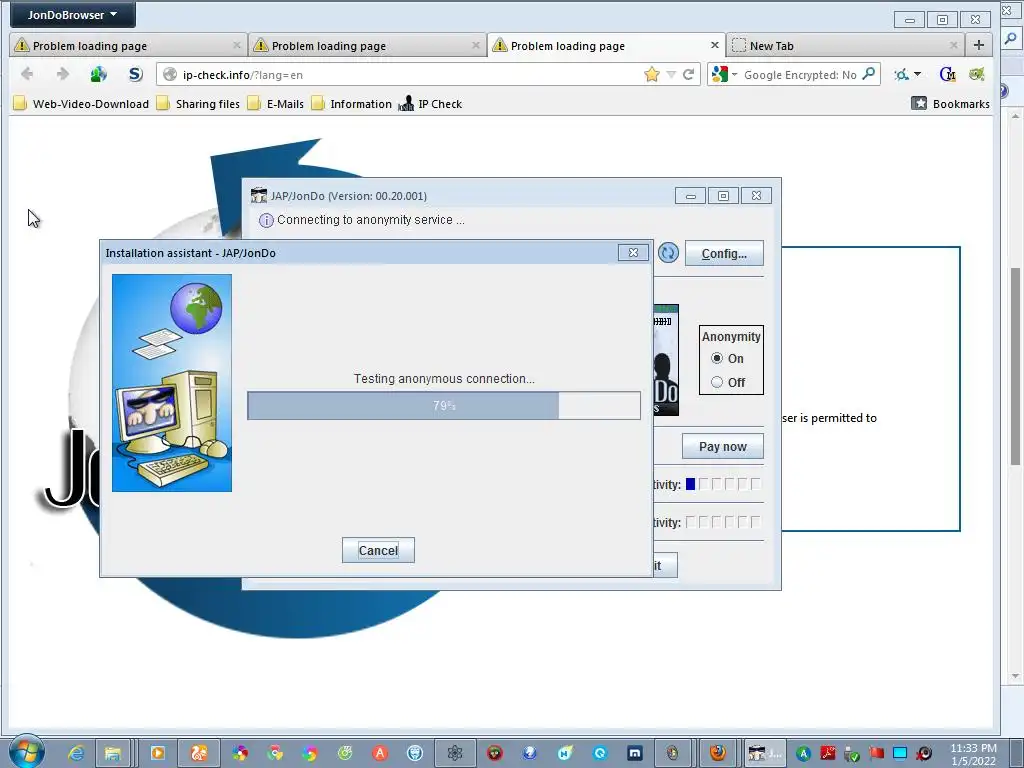The image size is (1024, 768).
Task: Open a new tab with plus button
Action: 978,45
